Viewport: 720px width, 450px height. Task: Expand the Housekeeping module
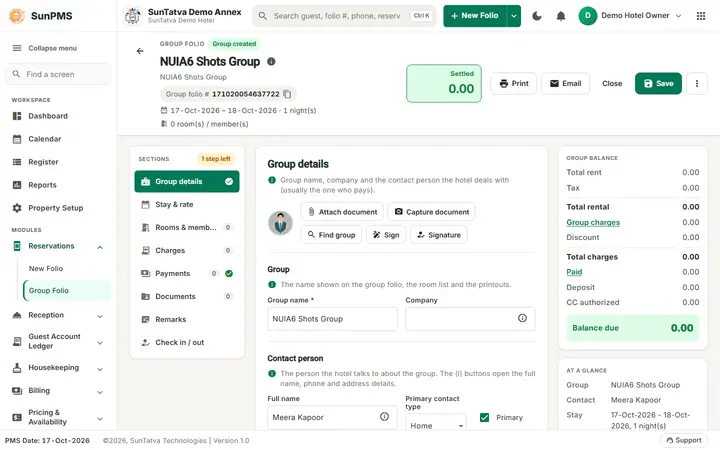tap(100, 369)
